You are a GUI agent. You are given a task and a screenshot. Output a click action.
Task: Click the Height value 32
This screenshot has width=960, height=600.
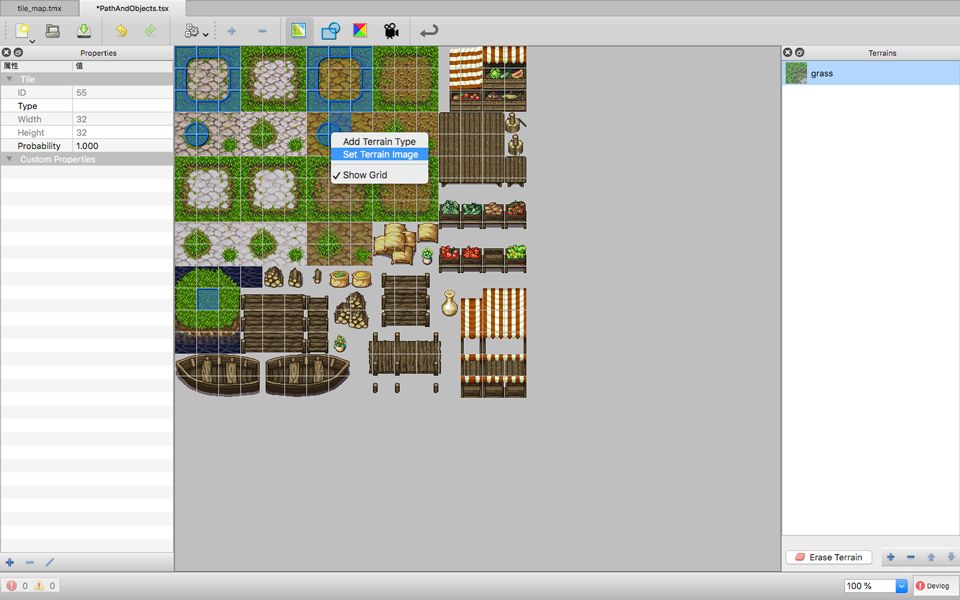(81, 133)
